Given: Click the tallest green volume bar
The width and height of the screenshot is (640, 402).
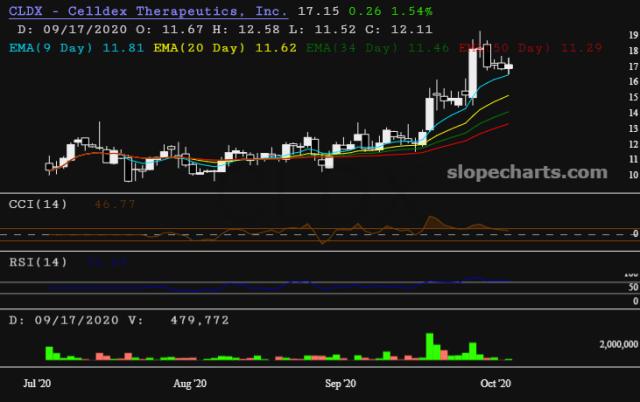Looking at the screenshot, I should click(431, 346).
